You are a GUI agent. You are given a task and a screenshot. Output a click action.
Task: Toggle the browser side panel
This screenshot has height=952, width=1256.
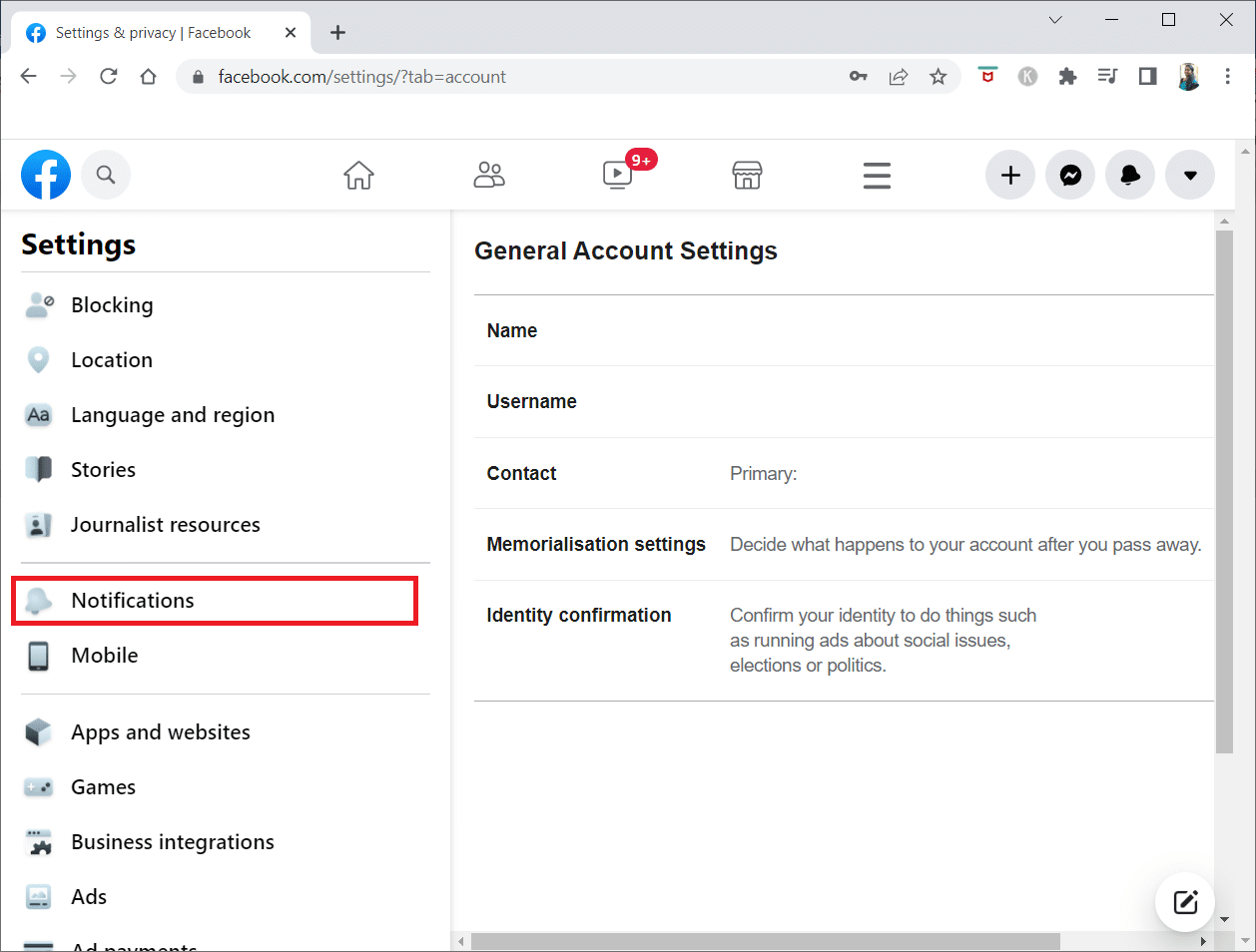pos(1147,76)
